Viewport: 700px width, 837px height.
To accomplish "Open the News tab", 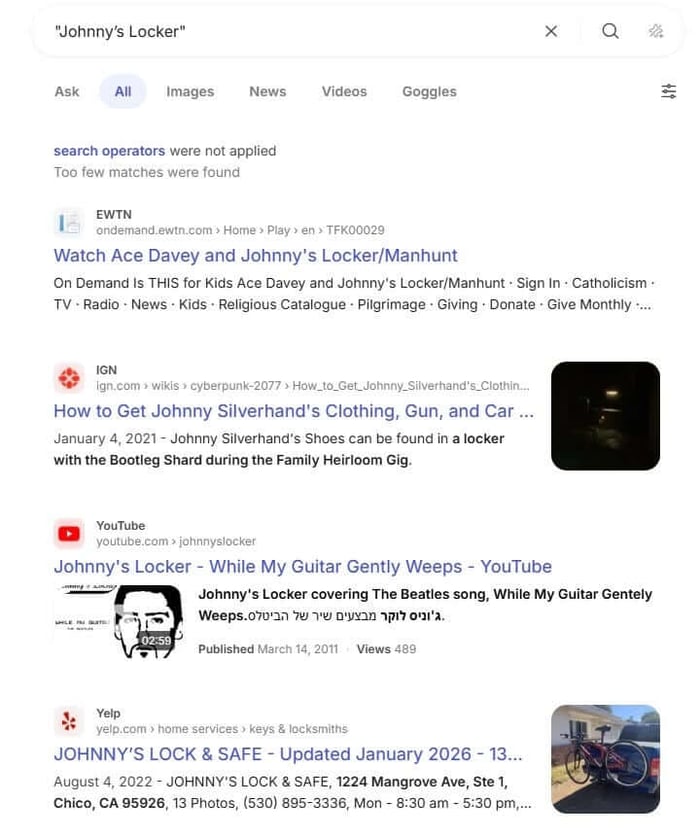I will tap(267, 91).
